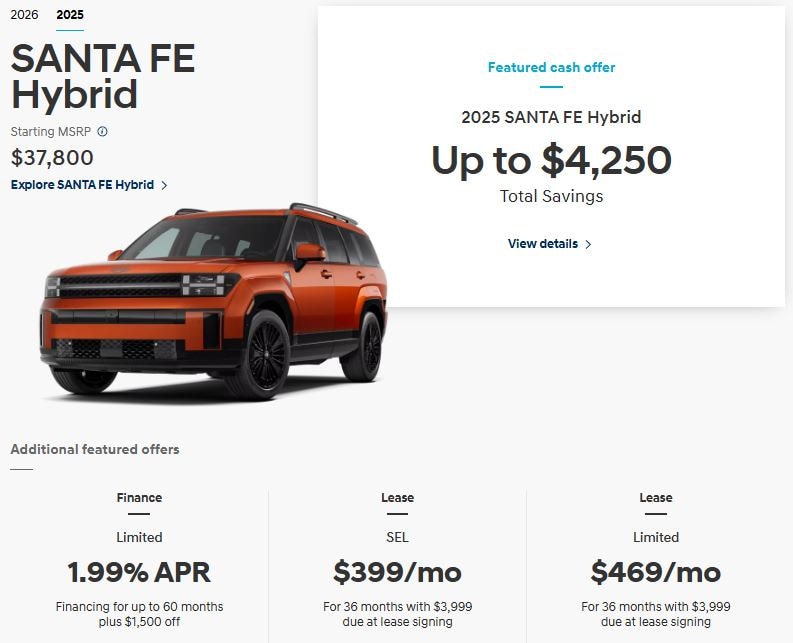
Task: Click the orange Santa Fe SUV image
Action: [x=212, y=300]
